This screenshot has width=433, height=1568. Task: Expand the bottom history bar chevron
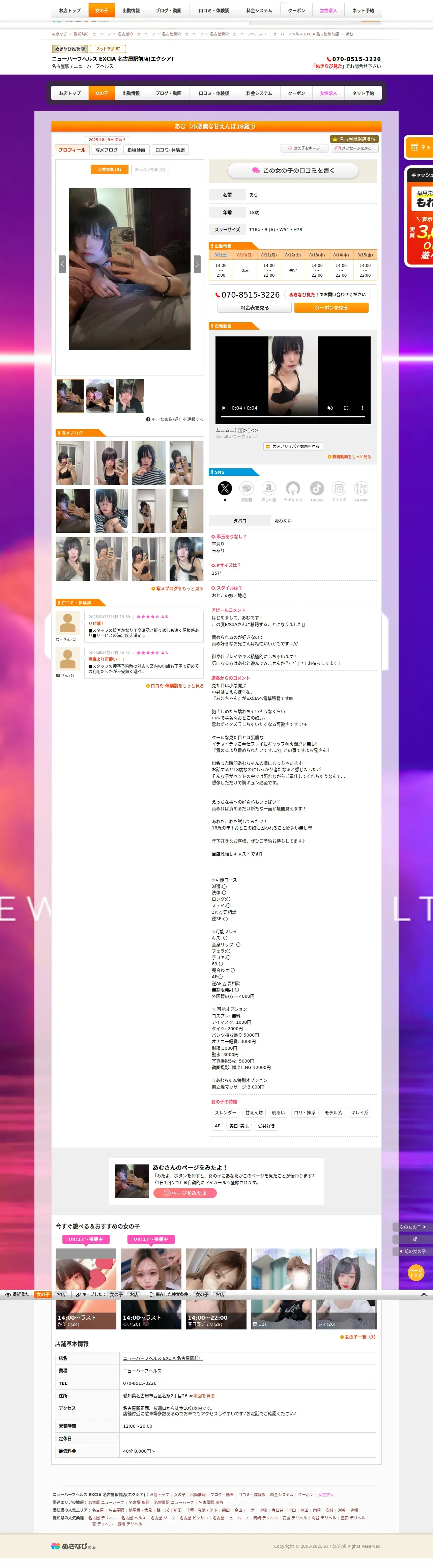pos(424,1294)
